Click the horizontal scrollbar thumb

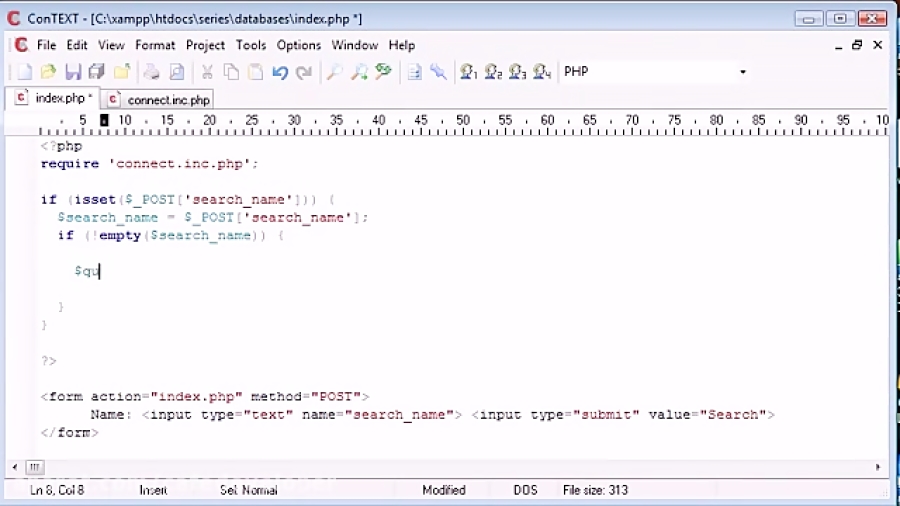pyautogui.click(x=34, y=467)
